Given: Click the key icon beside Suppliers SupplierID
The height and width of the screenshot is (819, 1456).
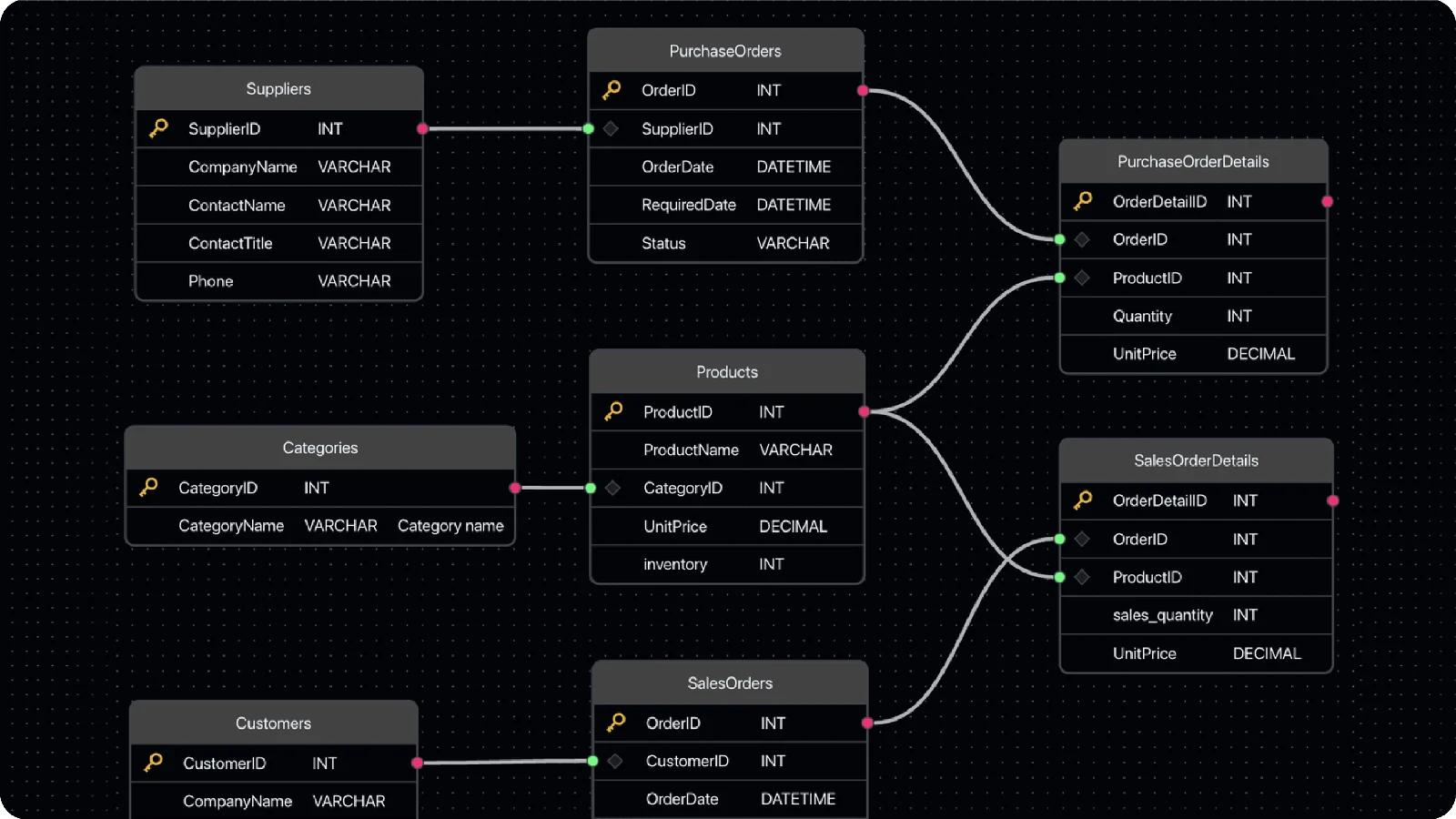Looking at the screenshot, I should 158,128.
